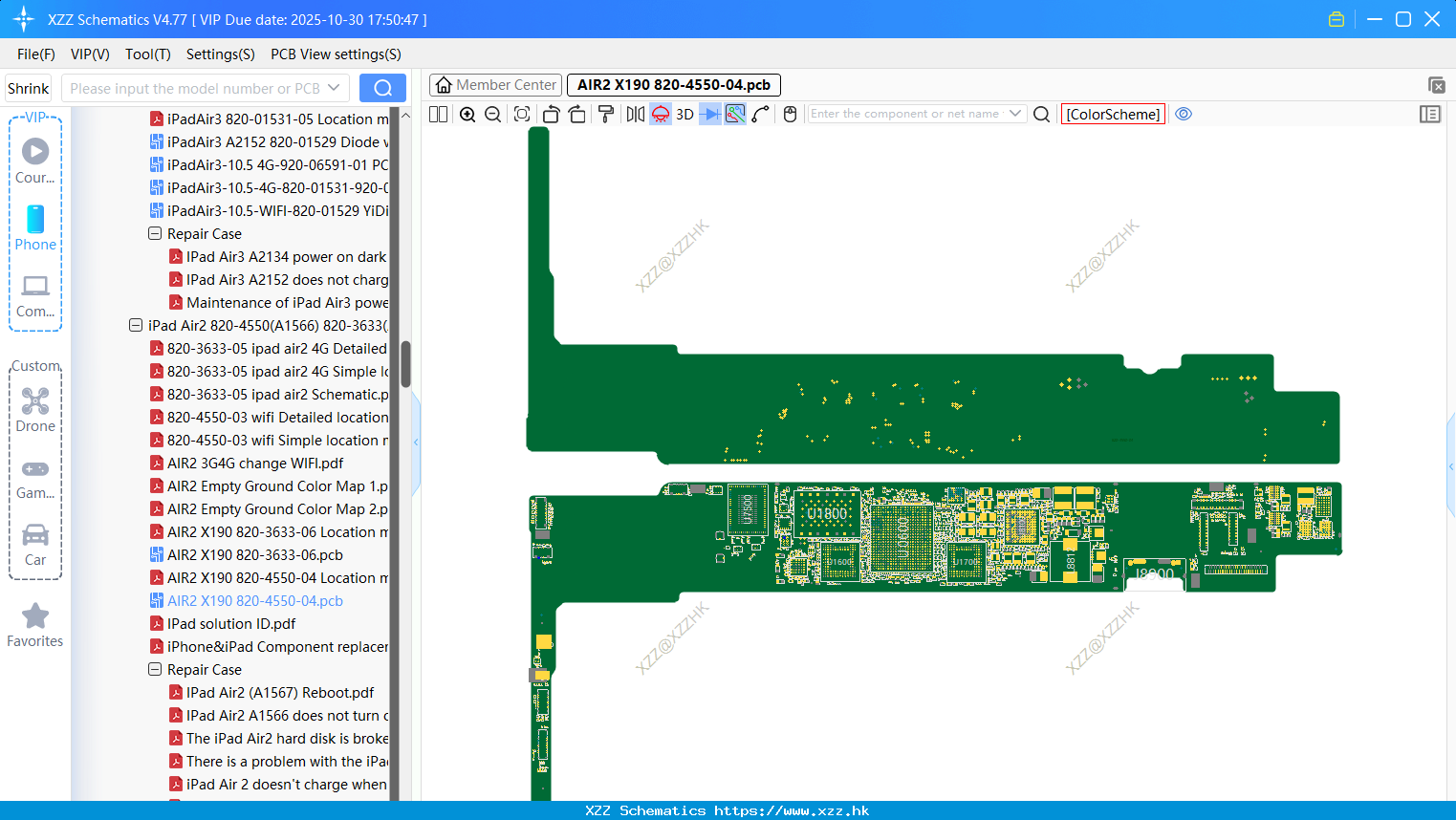This screenshot has width=1456, height=820.
Task: Toggle the split view icon in the PCB toolbar
Action: (439, 114)
